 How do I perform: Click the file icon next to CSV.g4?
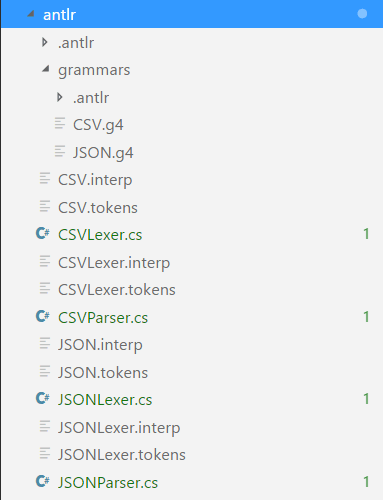(x=60, y=123)
